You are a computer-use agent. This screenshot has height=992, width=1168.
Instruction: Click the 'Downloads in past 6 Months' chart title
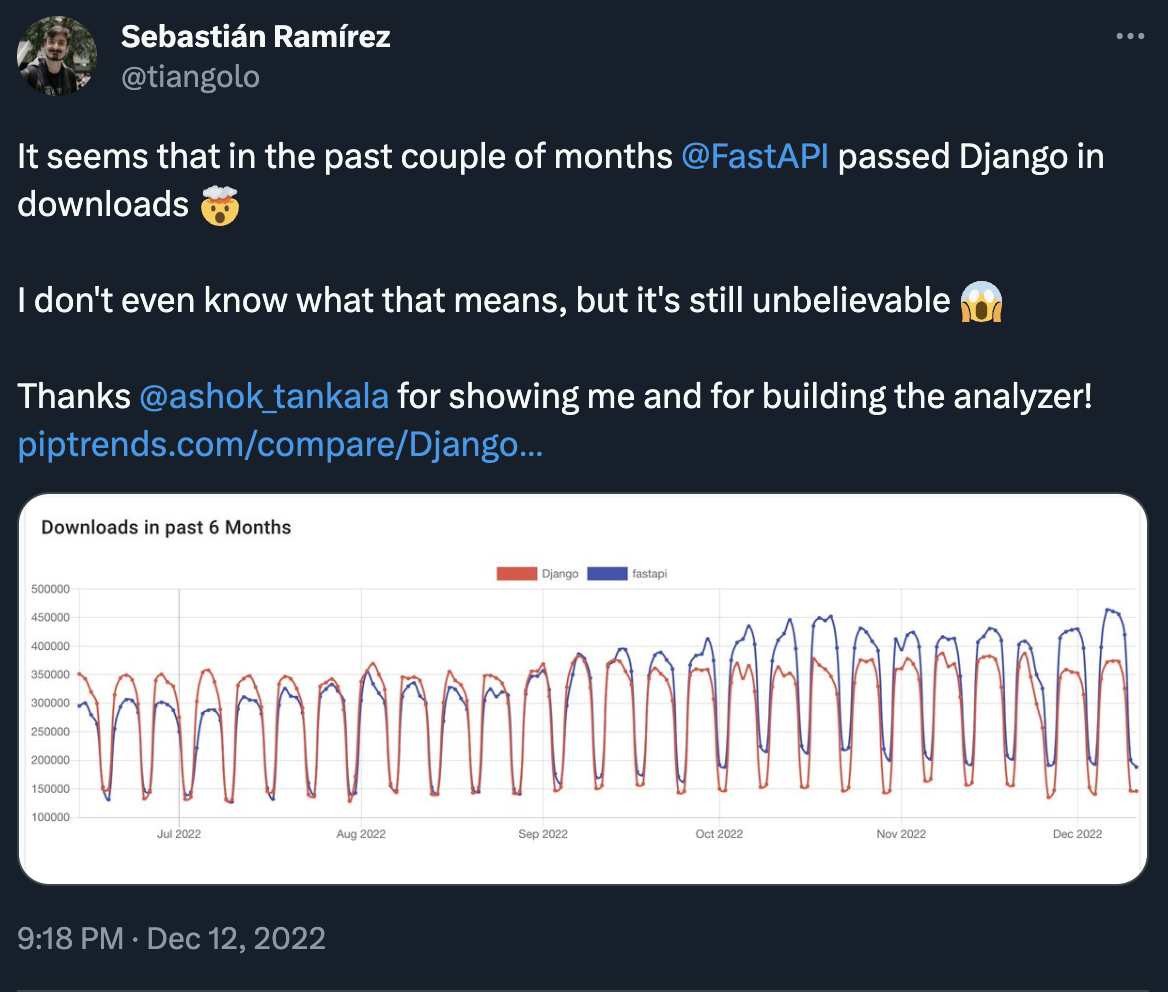coord(166,527)
